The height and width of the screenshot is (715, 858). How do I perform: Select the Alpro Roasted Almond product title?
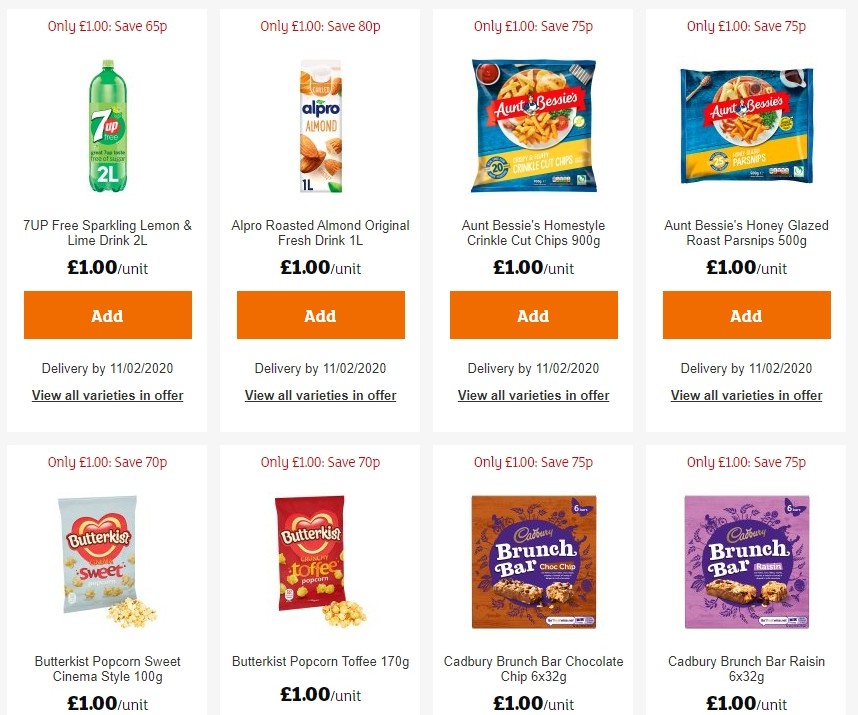pos(320,232)
